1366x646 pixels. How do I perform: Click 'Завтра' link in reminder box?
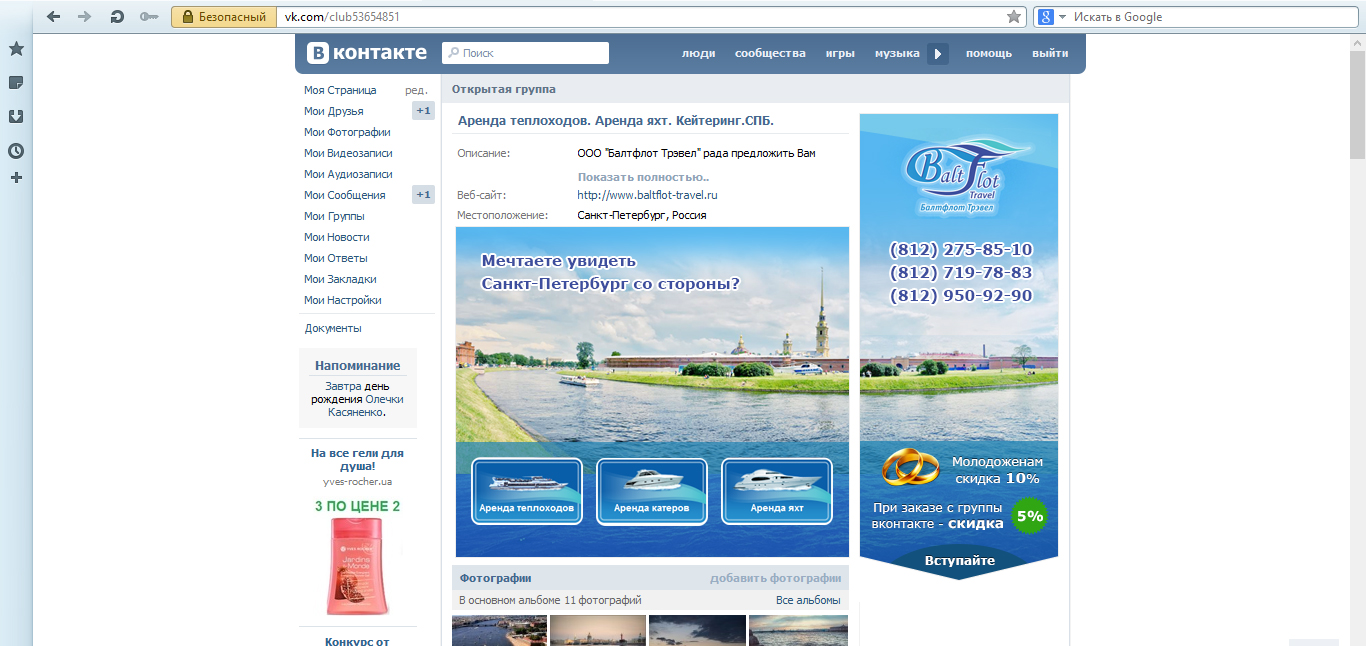coord(343,386)
